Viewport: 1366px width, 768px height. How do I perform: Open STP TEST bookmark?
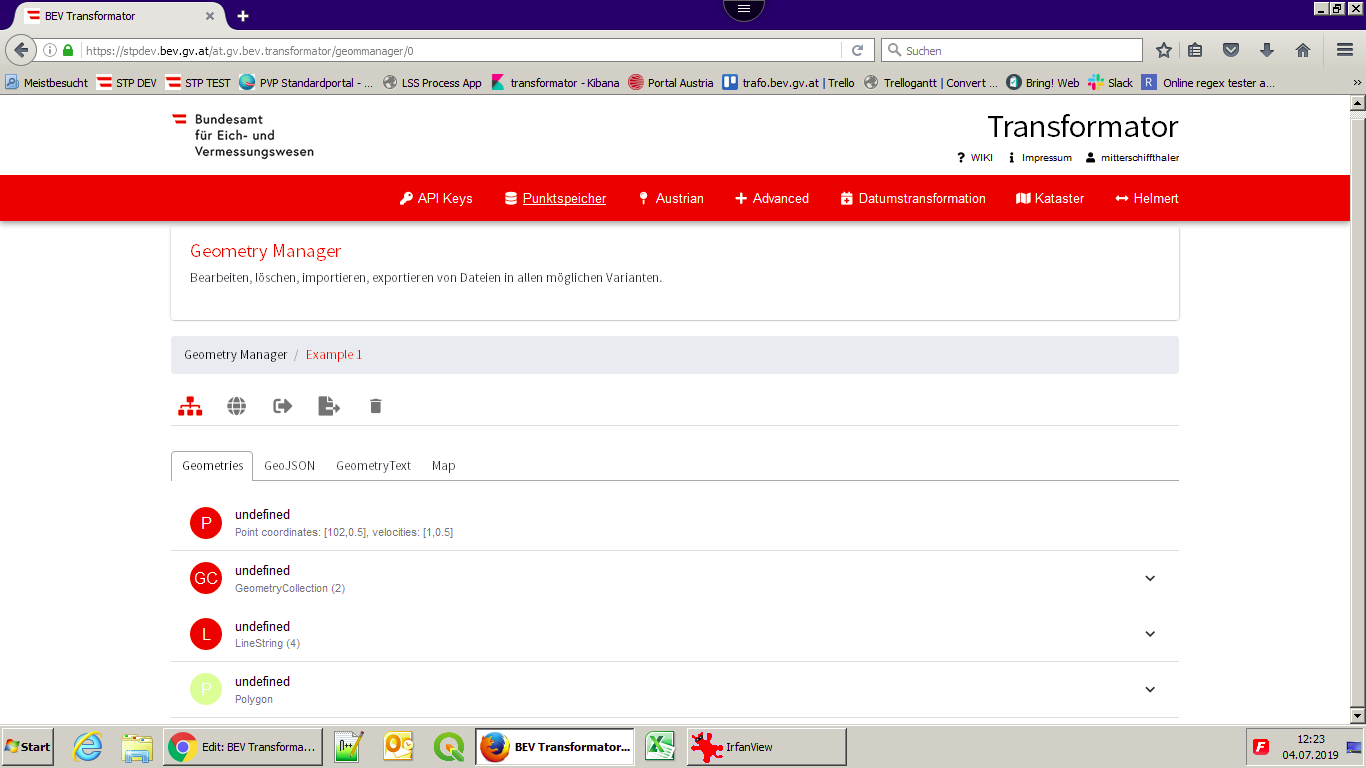[x=198, y=83]
